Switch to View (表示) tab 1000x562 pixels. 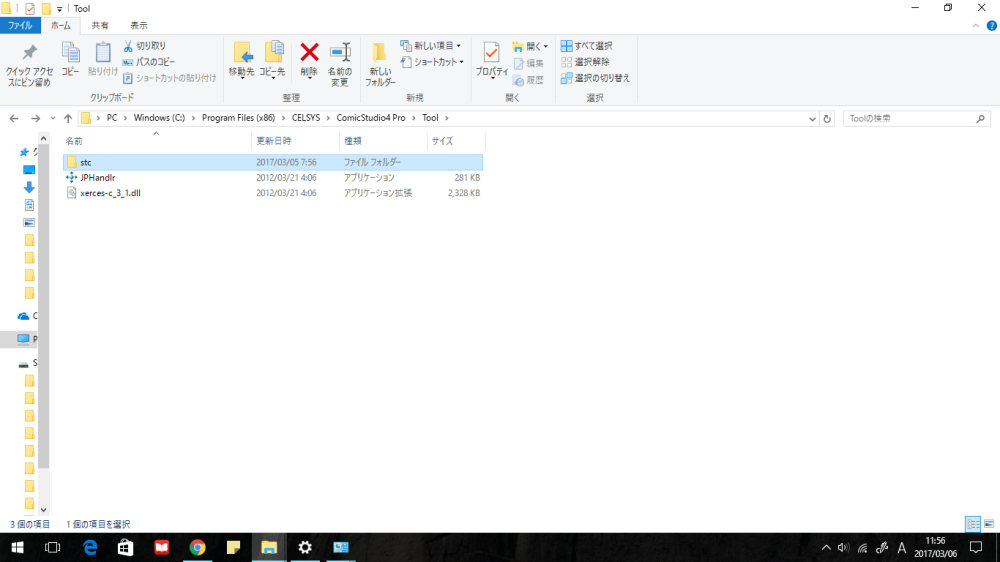tap(139, 26)
